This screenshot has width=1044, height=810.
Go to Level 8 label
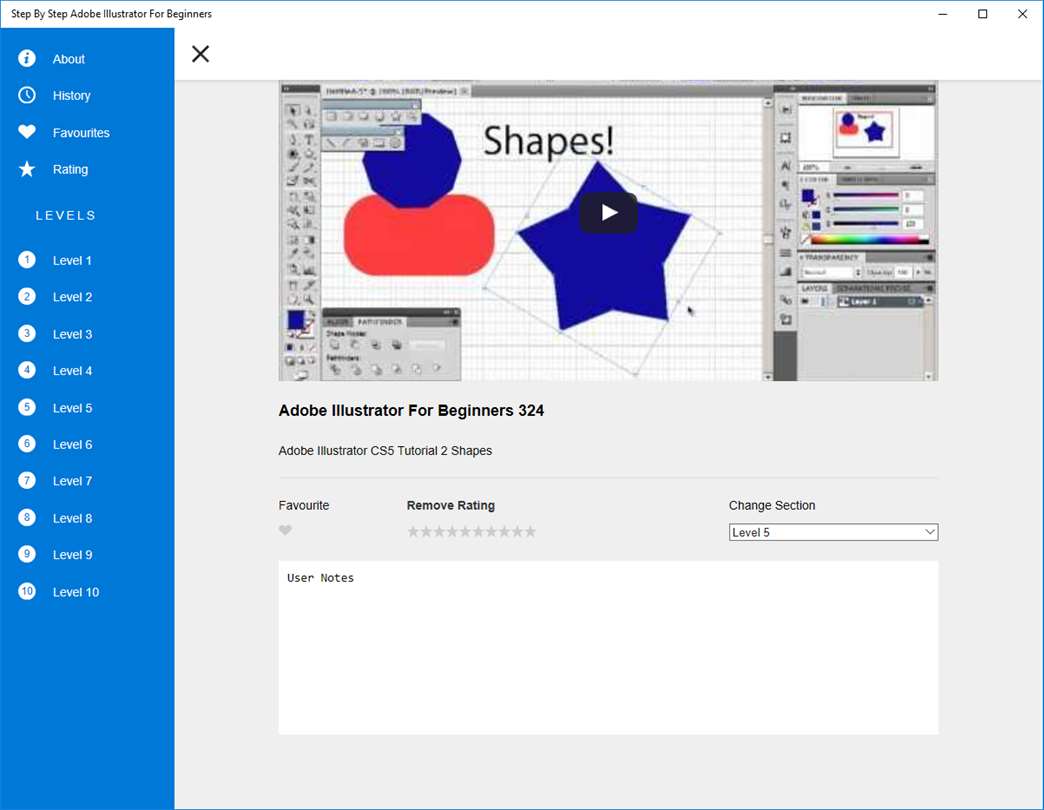tap(72, 518)
